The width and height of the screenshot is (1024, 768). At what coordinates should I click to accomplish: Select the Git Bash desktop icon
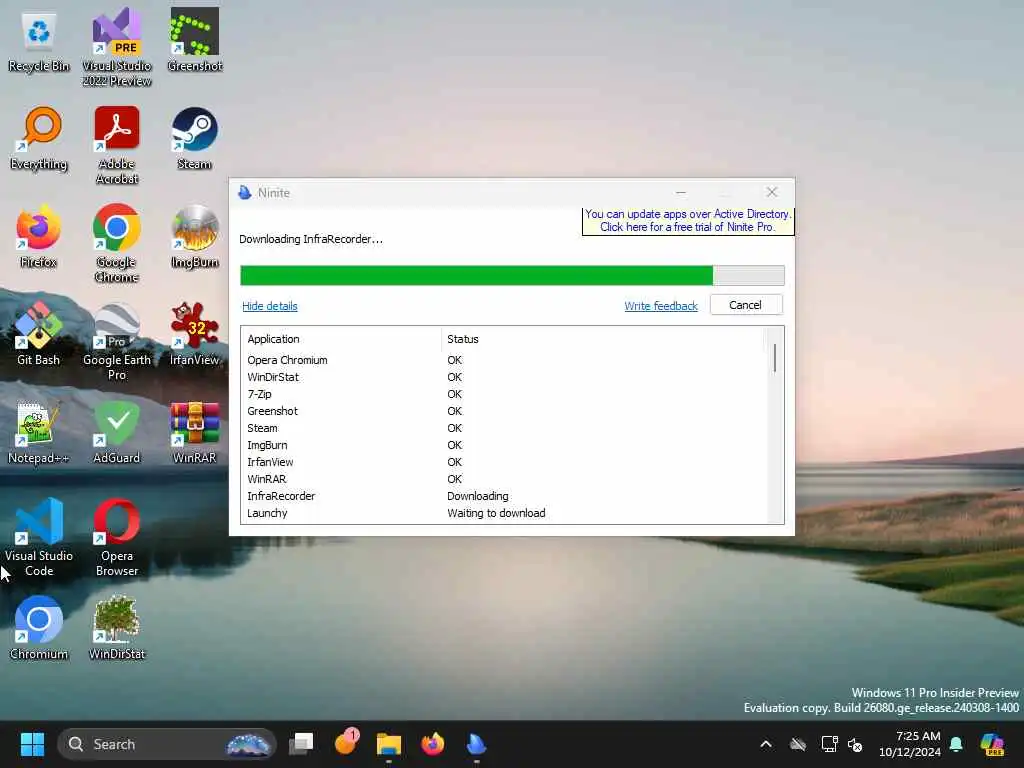(x=39, y=334)
